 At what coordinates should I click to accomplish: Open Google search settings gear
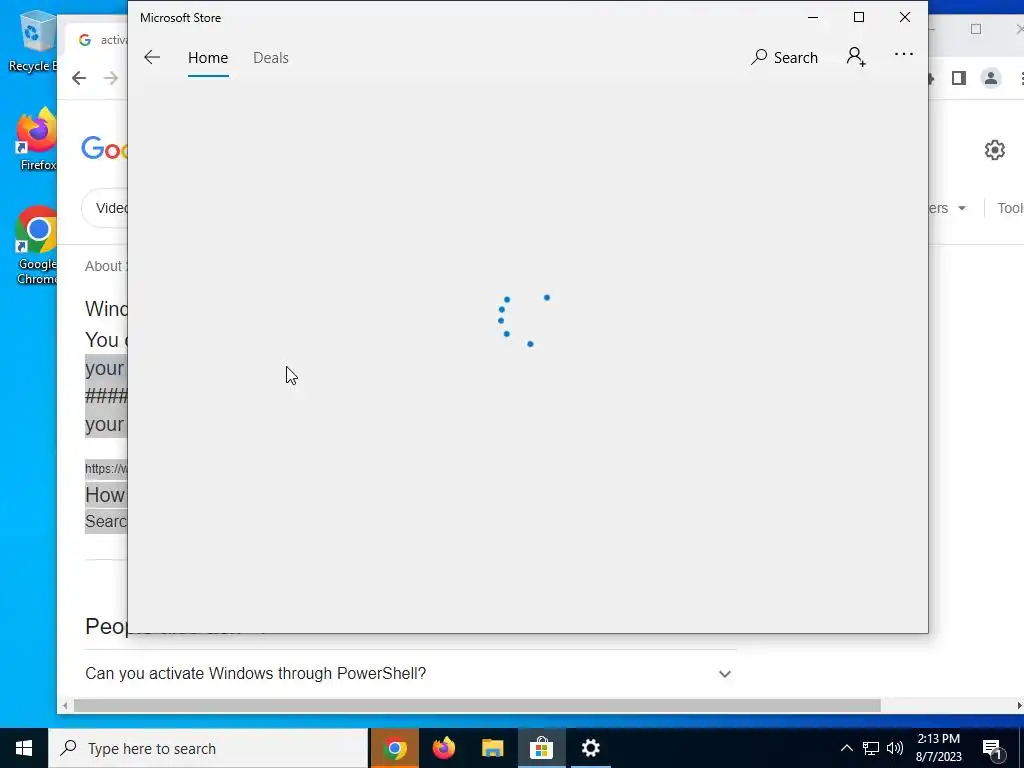click(x=995, y=150)
